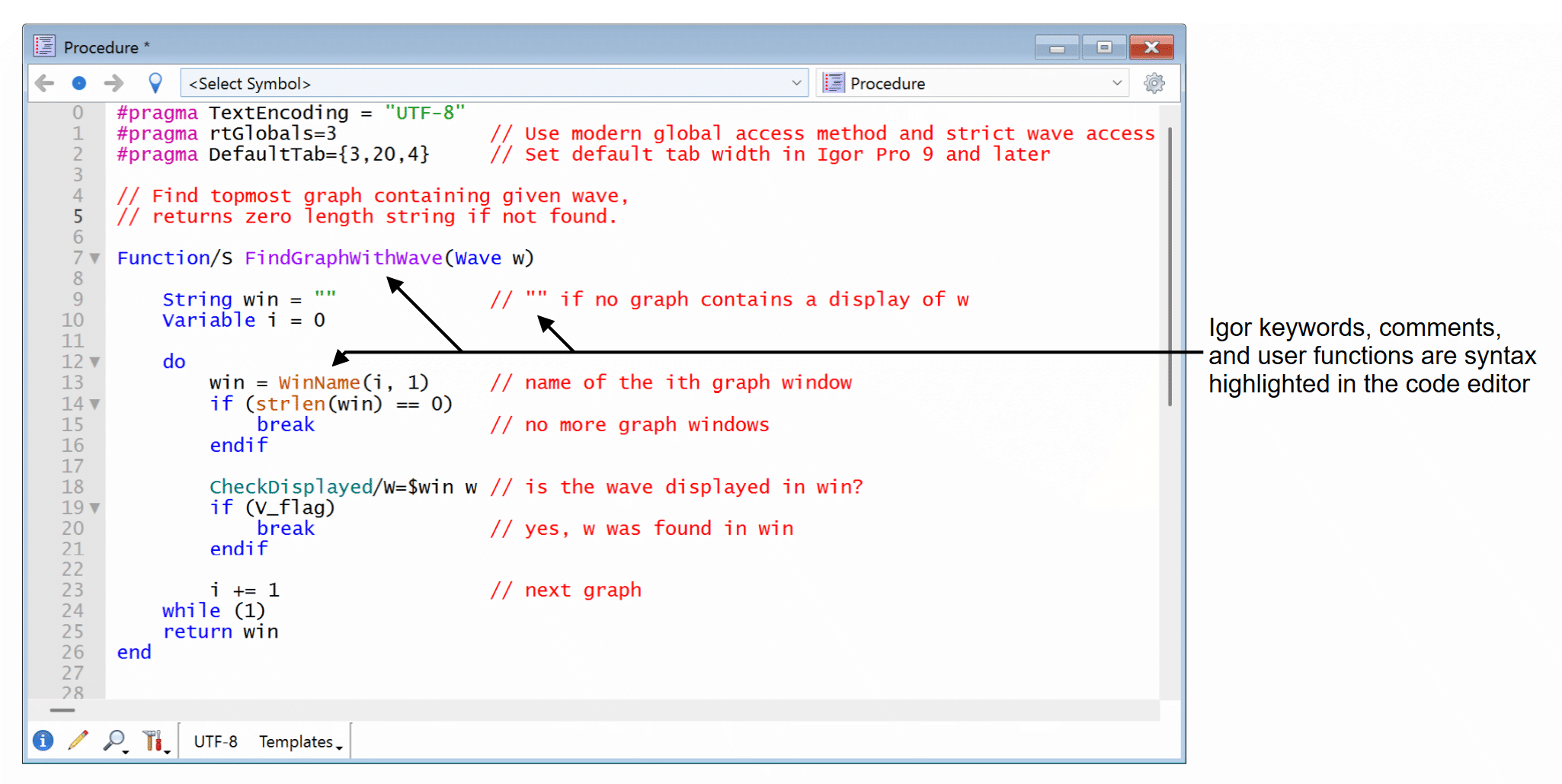
Task: Click the blue location marker pin icon
Action: [155, 83]
